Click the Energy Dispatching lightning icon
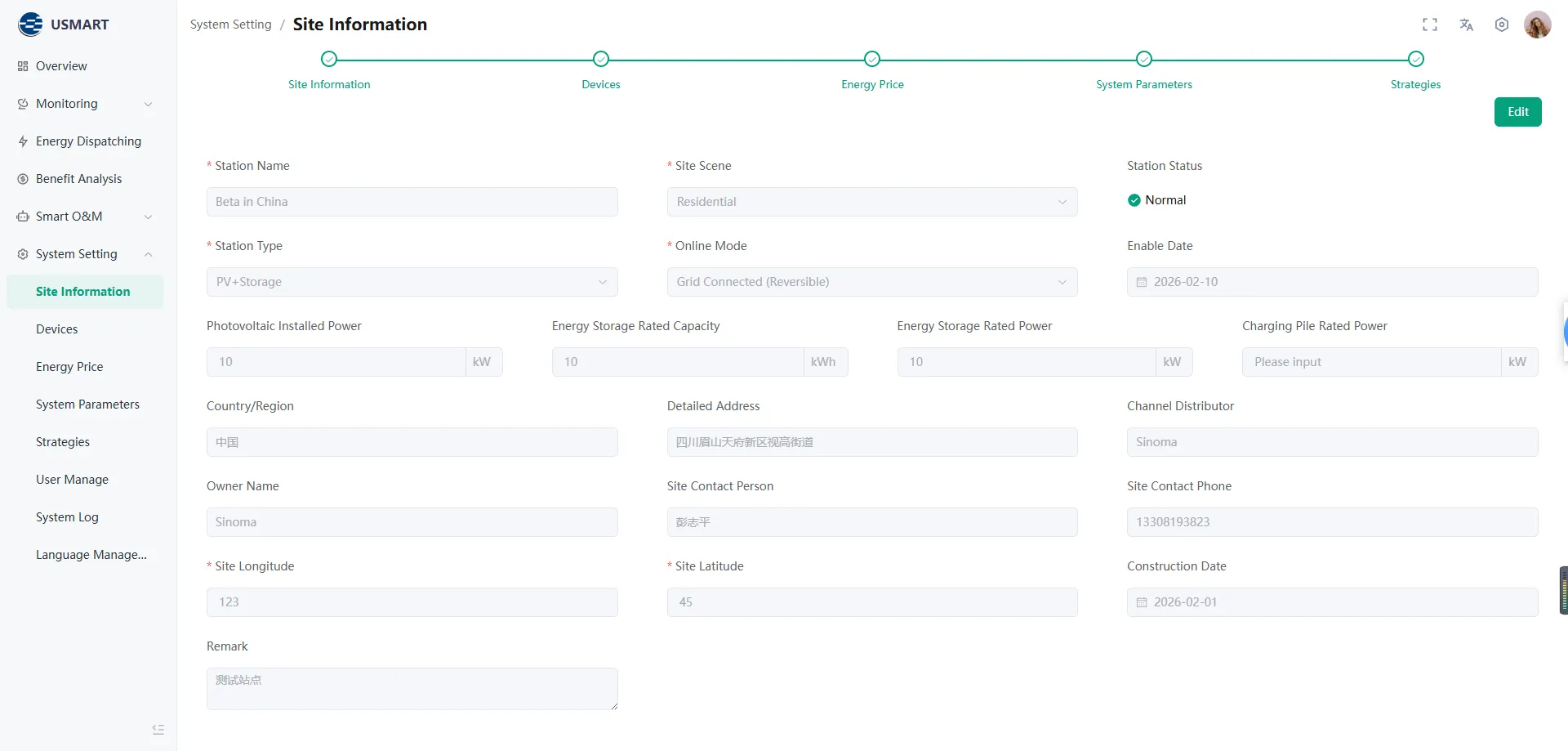Viewport: 1568px width, 751px height. (21, 141)
